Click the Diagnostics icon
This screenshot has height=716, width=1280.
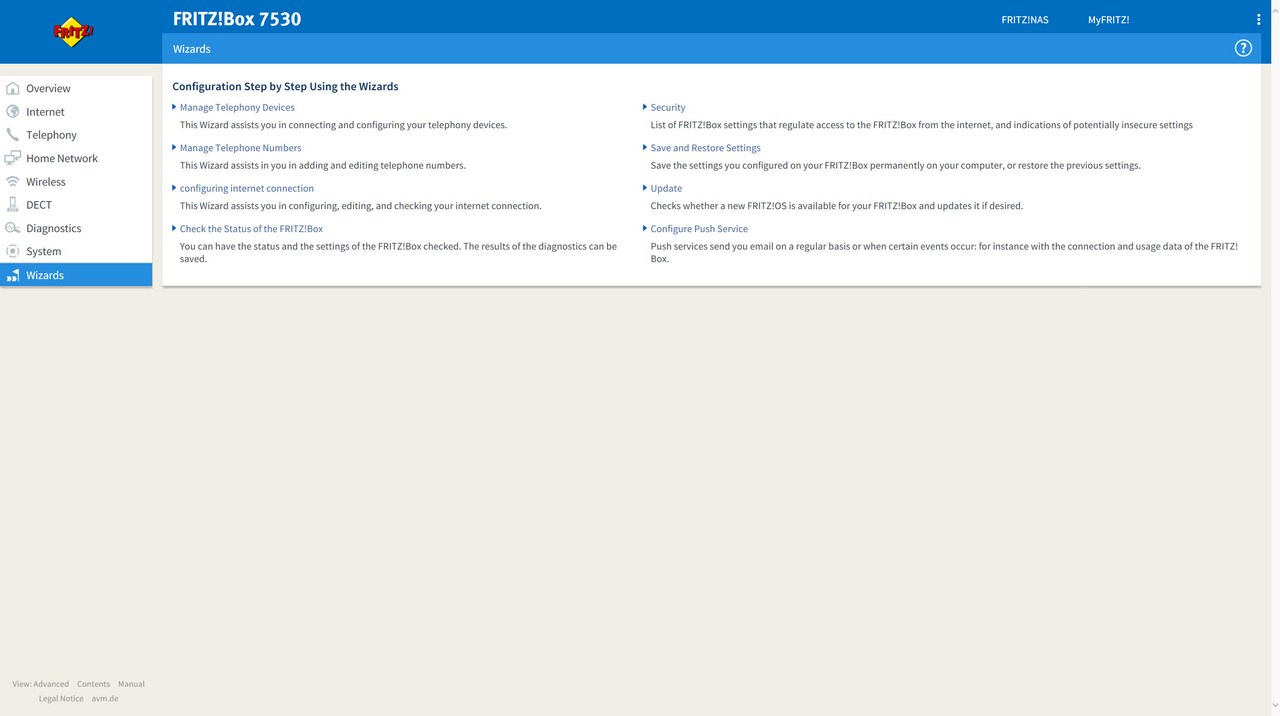(x=13, y=228)
